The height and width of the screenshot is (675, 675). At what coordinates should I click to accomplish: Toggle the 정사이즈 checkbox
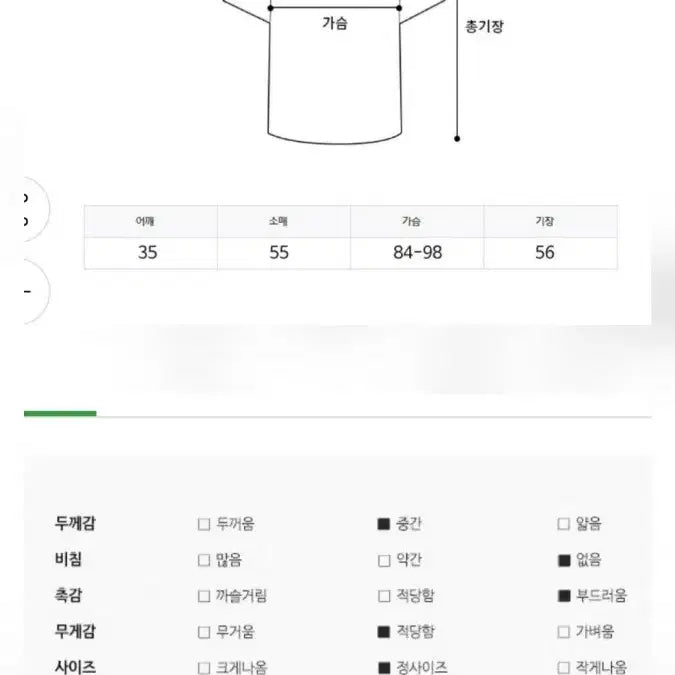383,667
